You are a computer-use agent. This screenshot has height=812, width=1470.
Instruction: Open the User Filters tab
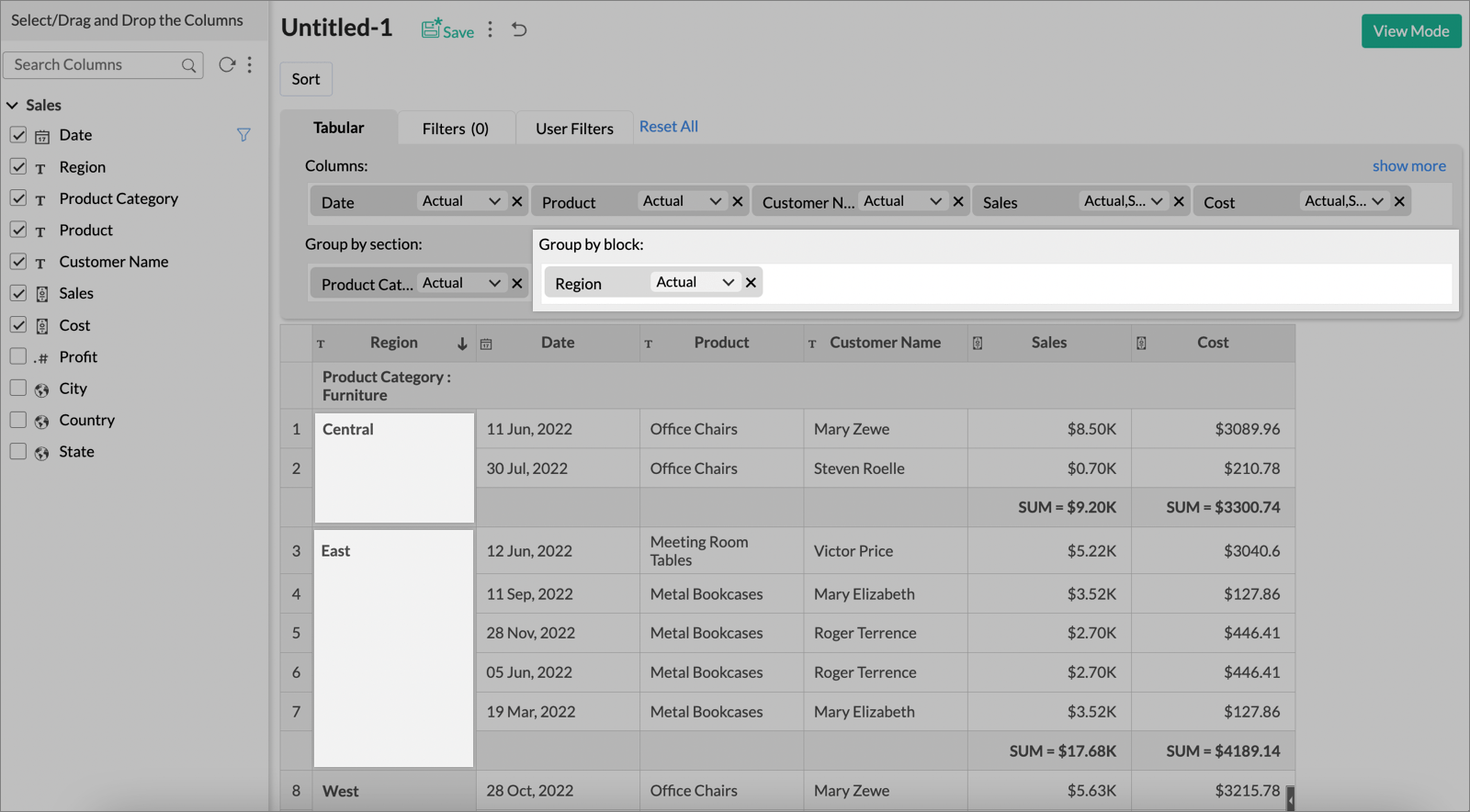(574, 129)
